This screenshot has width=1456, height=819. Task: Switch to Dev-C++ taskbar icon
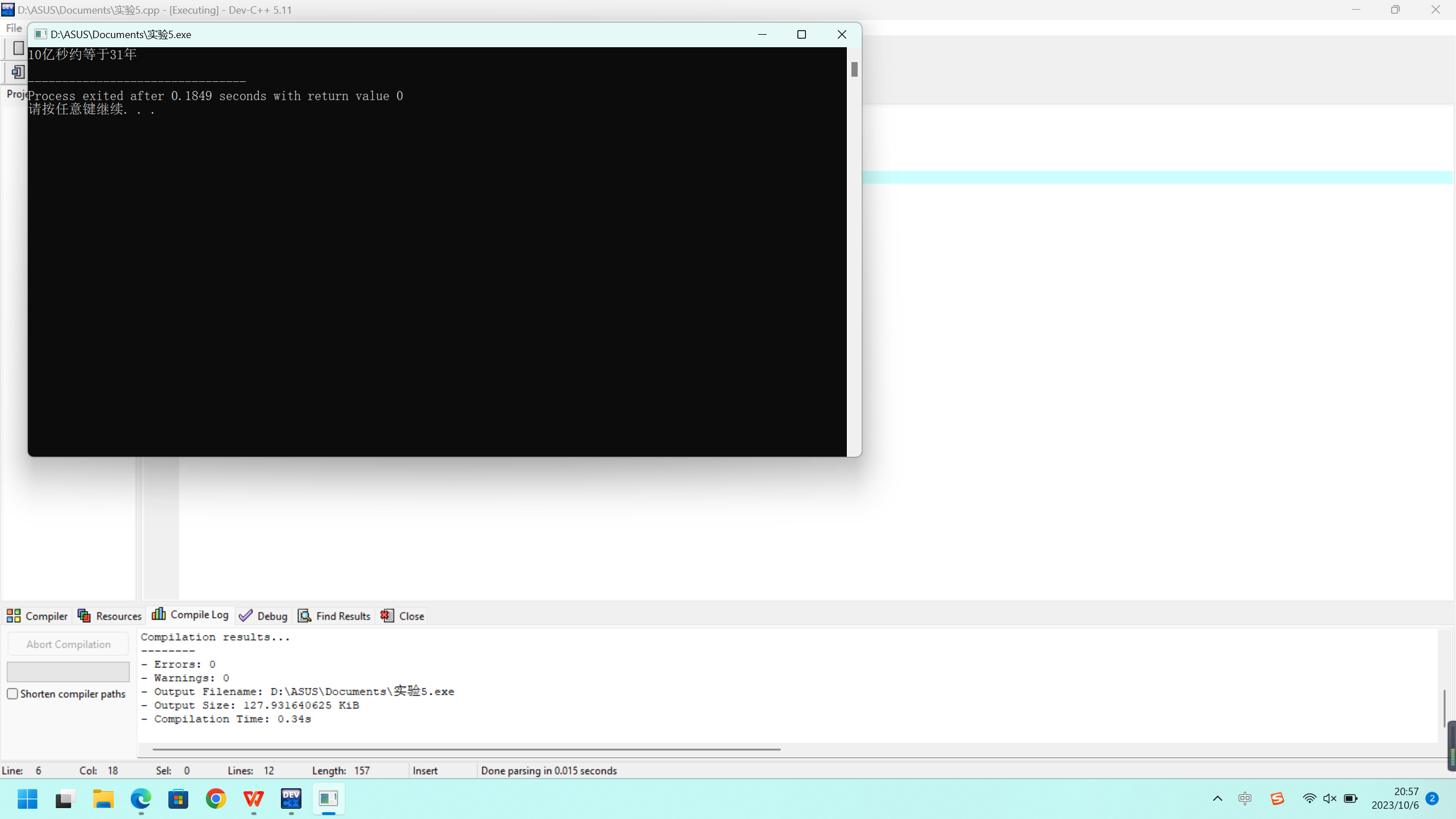coord(291,799)
